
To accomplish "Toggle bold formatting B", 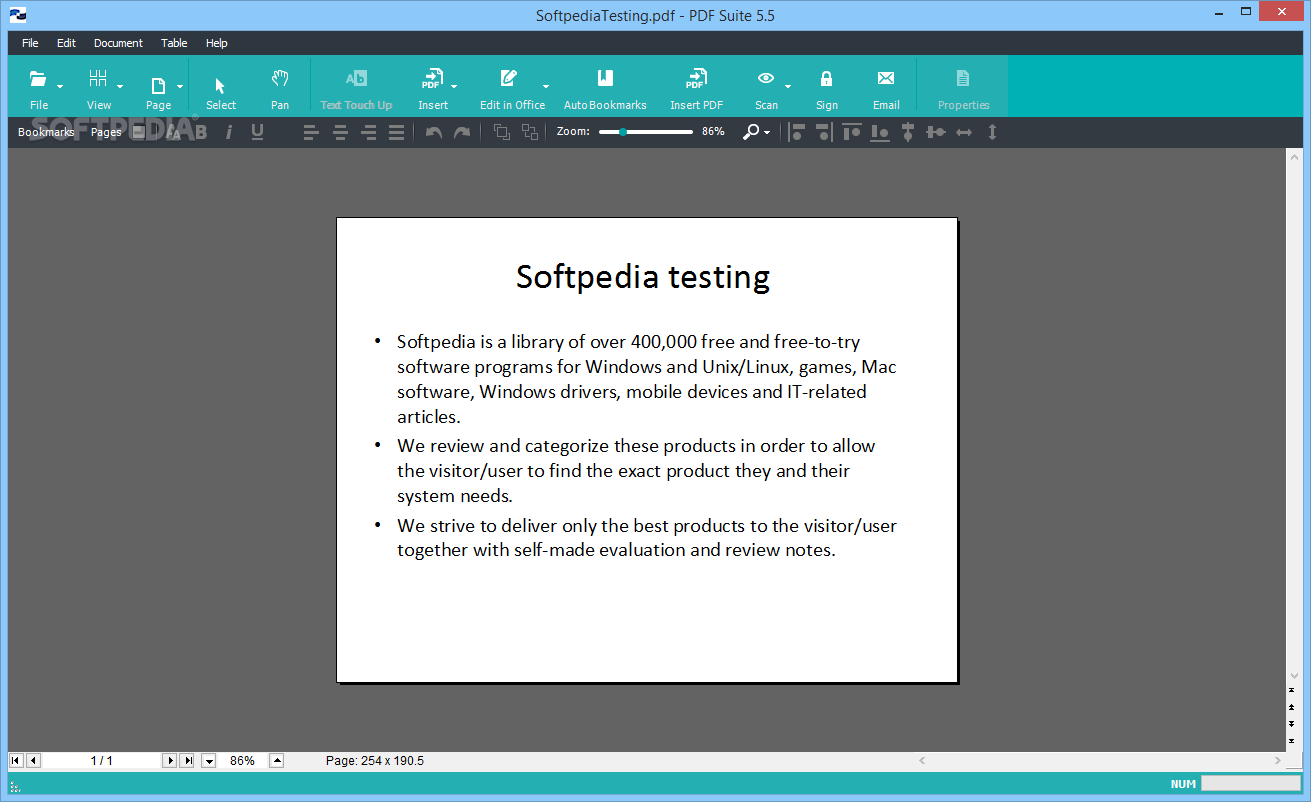I will pyautogui.click(x=201, y=132).
